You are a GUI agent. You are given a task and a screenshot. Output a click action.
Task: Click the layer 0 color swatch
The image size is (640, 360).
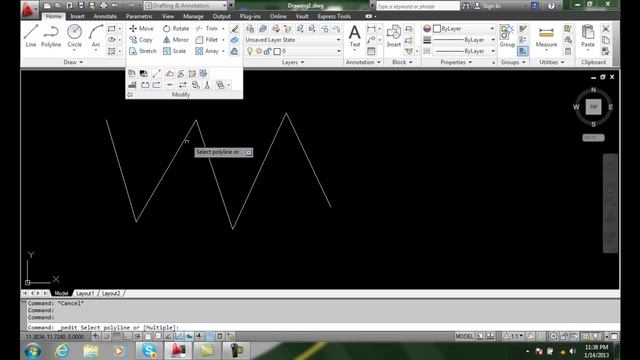277,51
